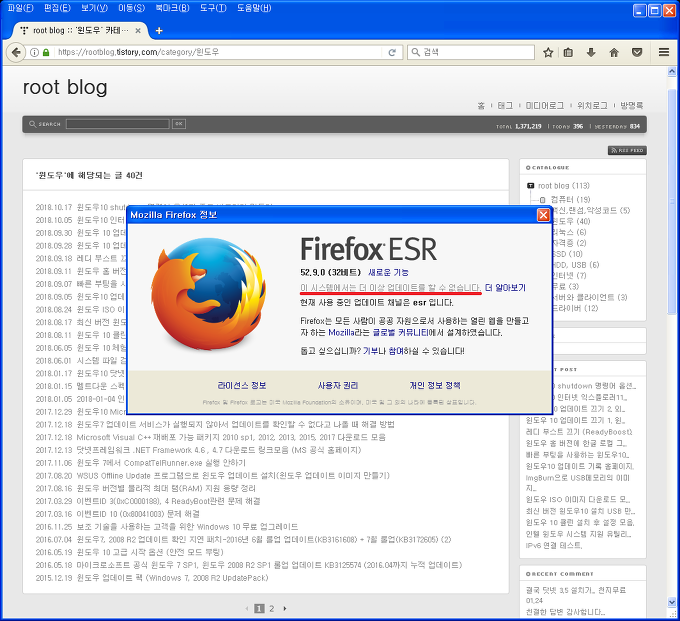Viewport: 680px width, 621px height.
Task: Select root blog (113) in catalogue tree
Action: click(x=564, y=186)
